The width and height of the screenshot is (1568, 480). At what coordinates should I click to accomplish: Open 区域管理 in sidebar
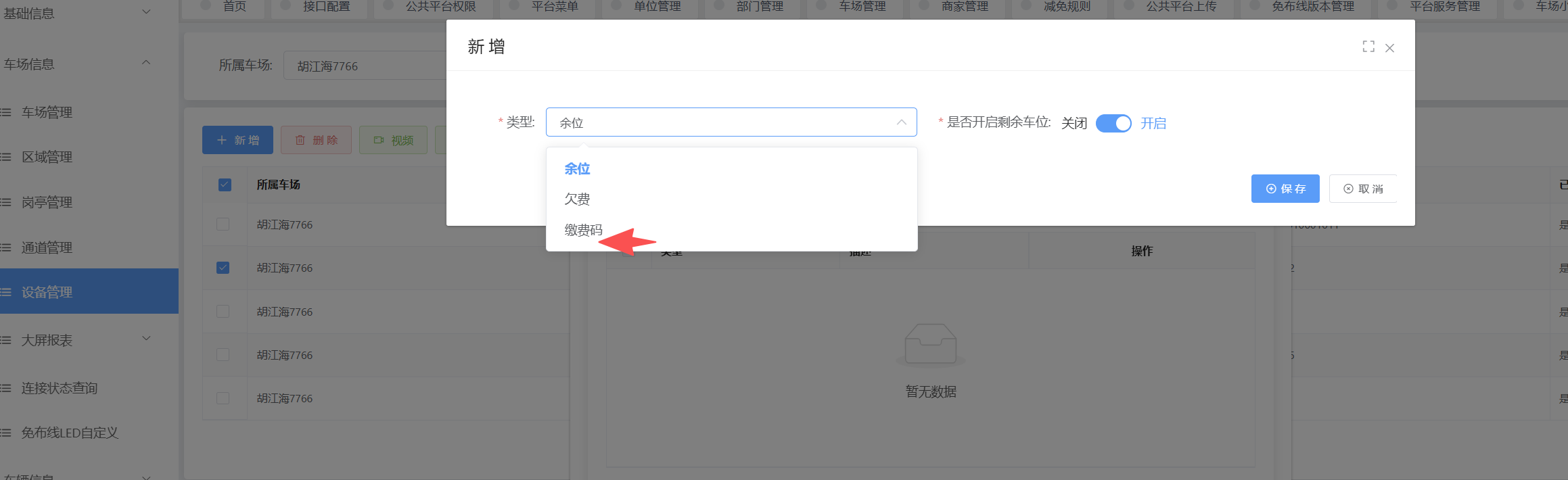click(89, 157)
